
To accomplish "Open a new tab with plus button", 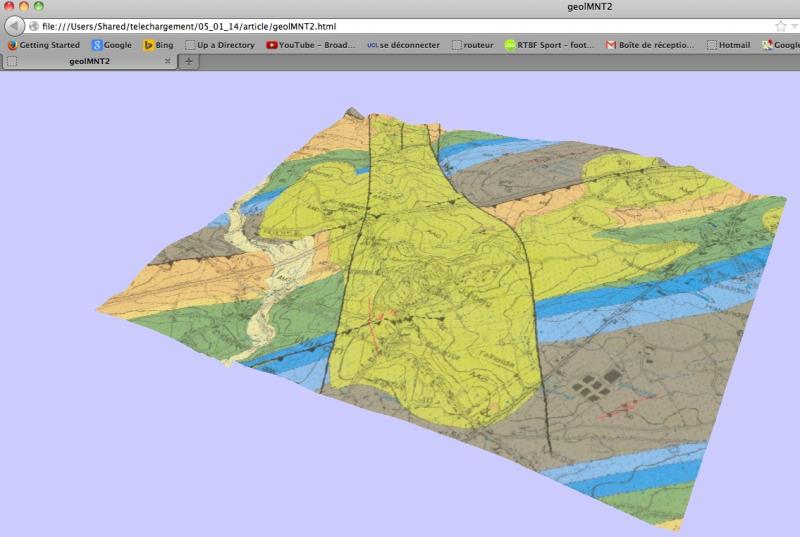I will pos(188,61).
